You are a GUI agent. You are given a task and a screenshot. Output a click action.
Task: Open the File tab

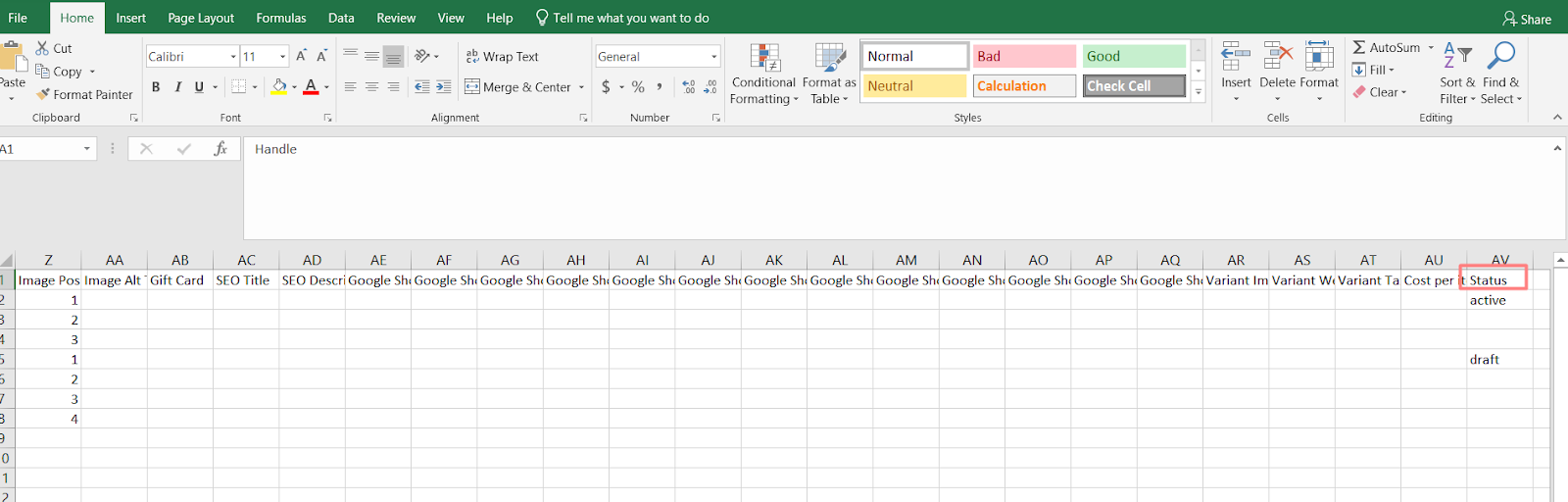coord(18,18)
